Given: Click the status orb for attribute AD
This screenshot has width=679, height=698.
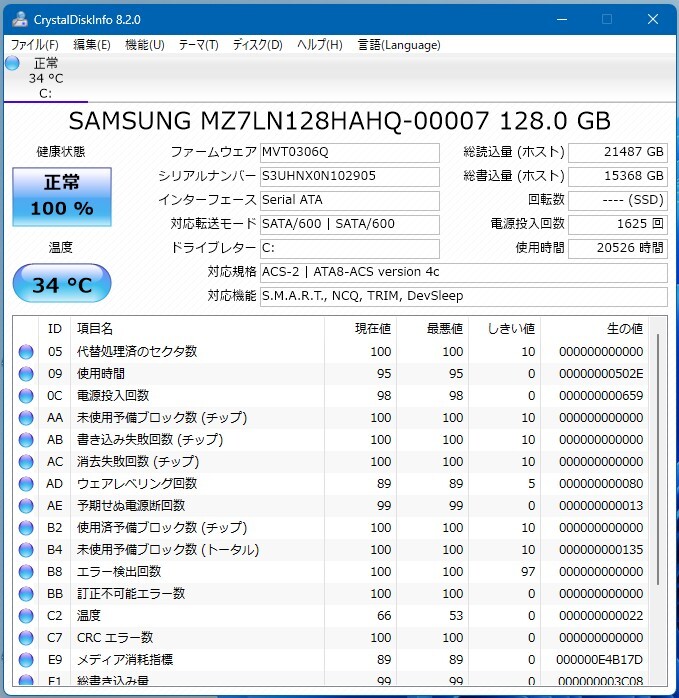Looking at the screenshot, I should [26, 483].
